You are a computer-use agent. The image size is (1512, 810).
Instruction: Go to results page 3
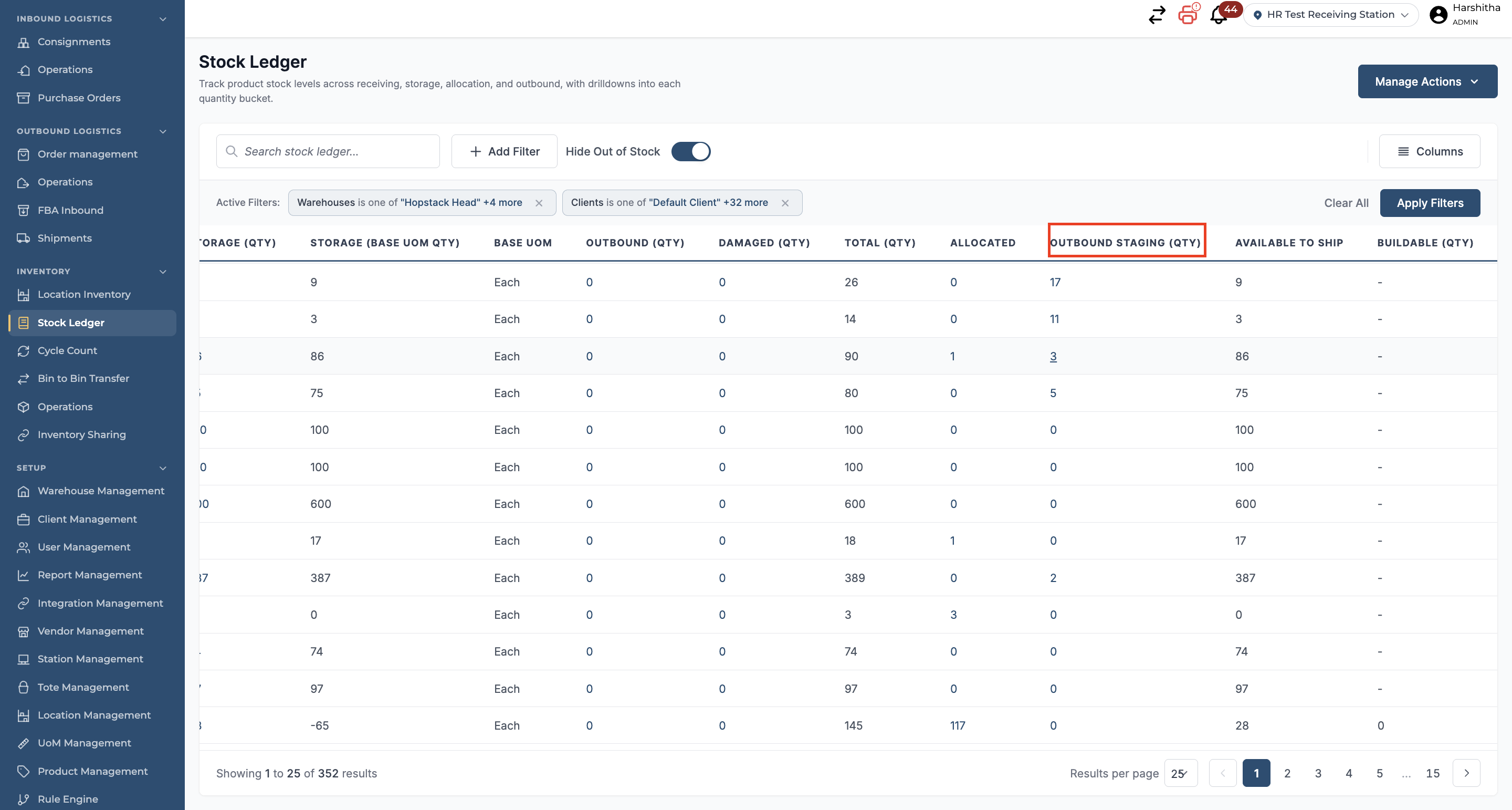tap(1318, 773)
